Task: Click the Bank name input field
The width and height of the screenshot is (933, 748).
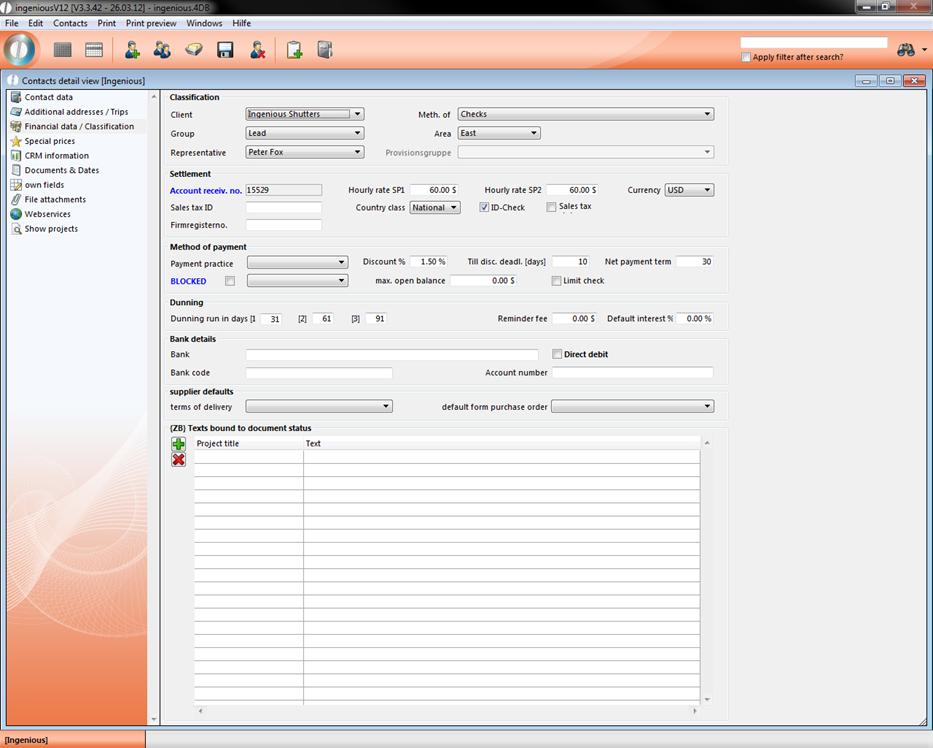Action: pos(392,355)
